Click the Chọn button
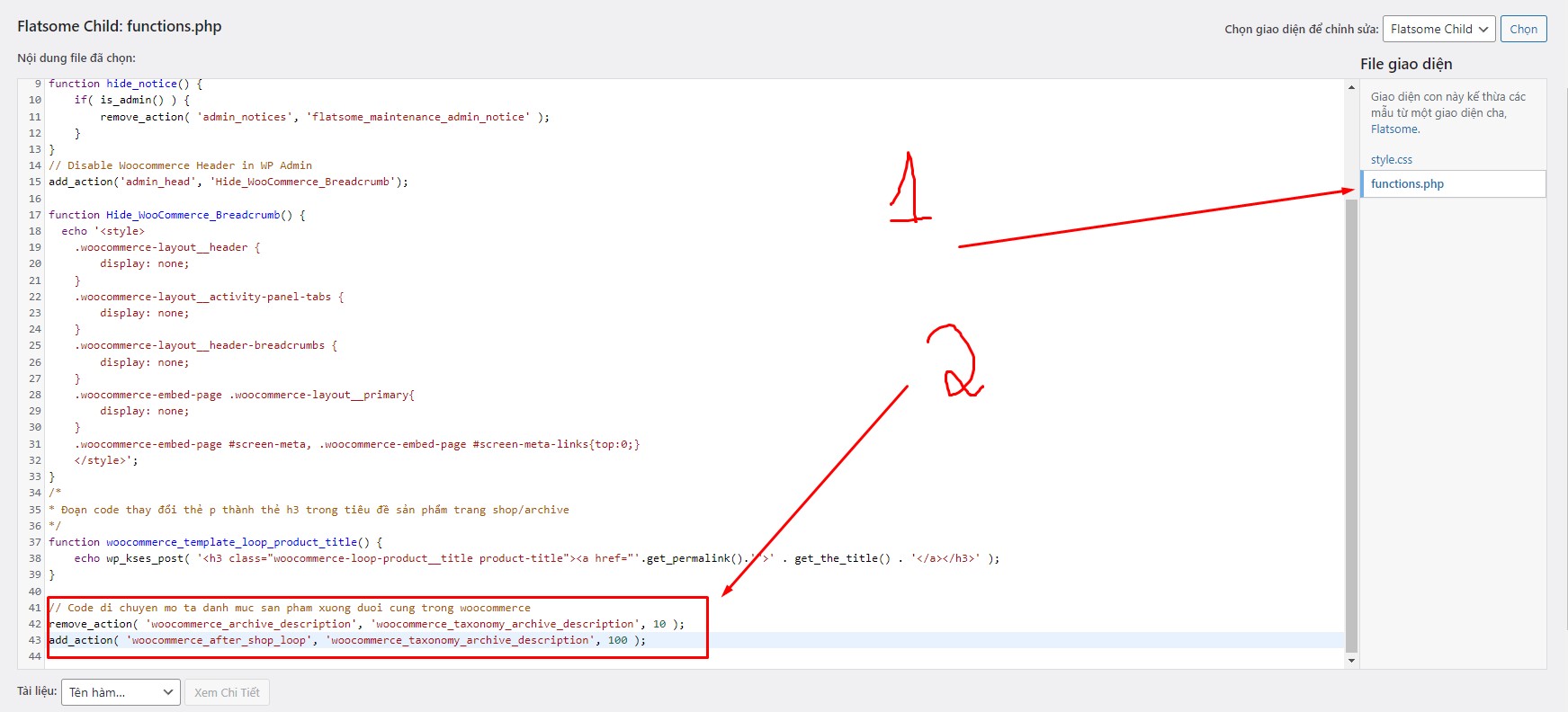The image size is (1568, 712). [x=1523, y=29]
